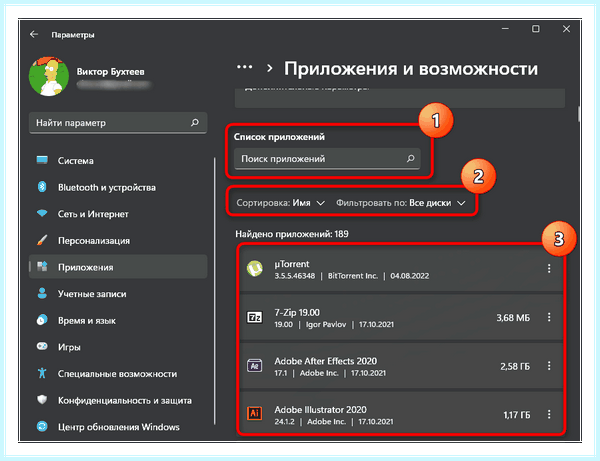Viewport: 600px width, 461px height.
Task: Click the Приложения и возможности page title
Action: coord(411,69)
